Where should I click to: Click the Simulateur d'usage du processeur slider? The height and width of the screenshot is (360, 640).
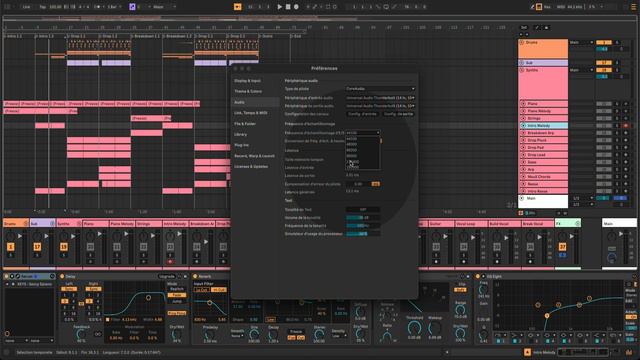click(363, 234)
